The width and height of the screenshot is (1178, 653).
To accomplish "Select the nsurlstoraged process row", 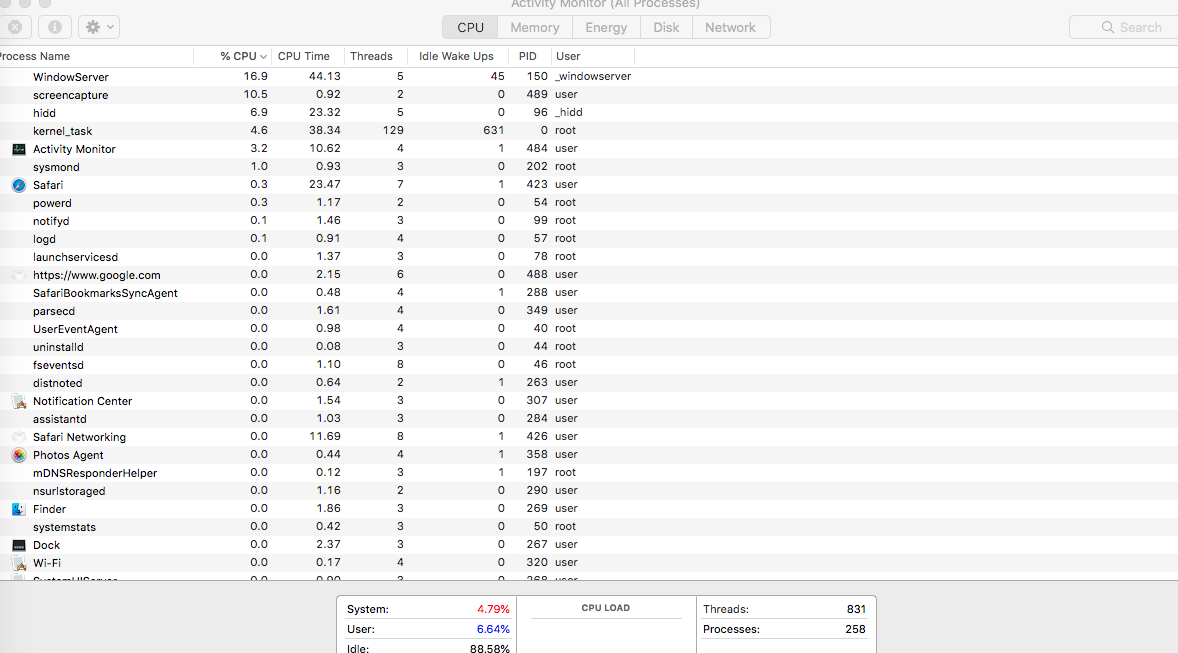I will coord(589,491).
